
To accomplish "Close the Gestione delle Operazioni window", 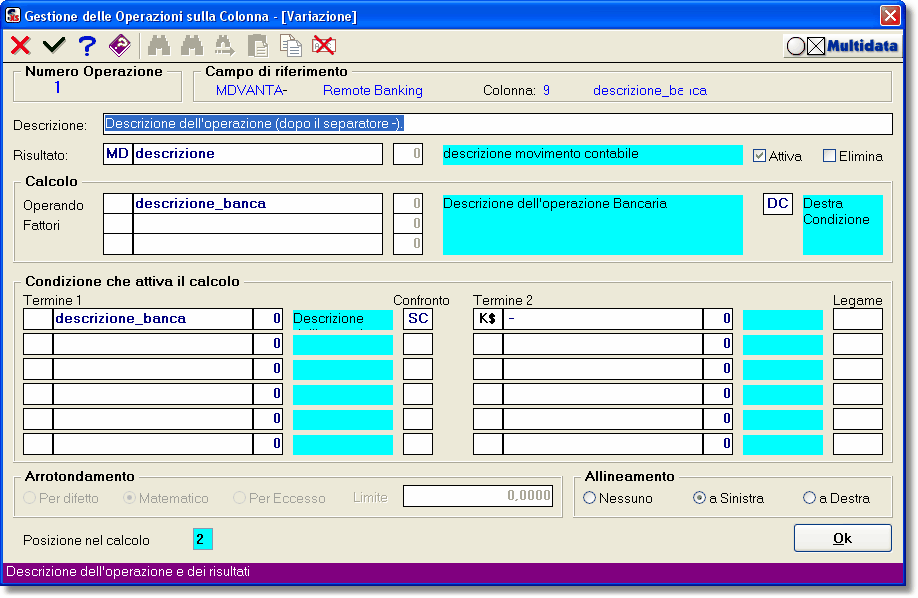I will 890,15.
